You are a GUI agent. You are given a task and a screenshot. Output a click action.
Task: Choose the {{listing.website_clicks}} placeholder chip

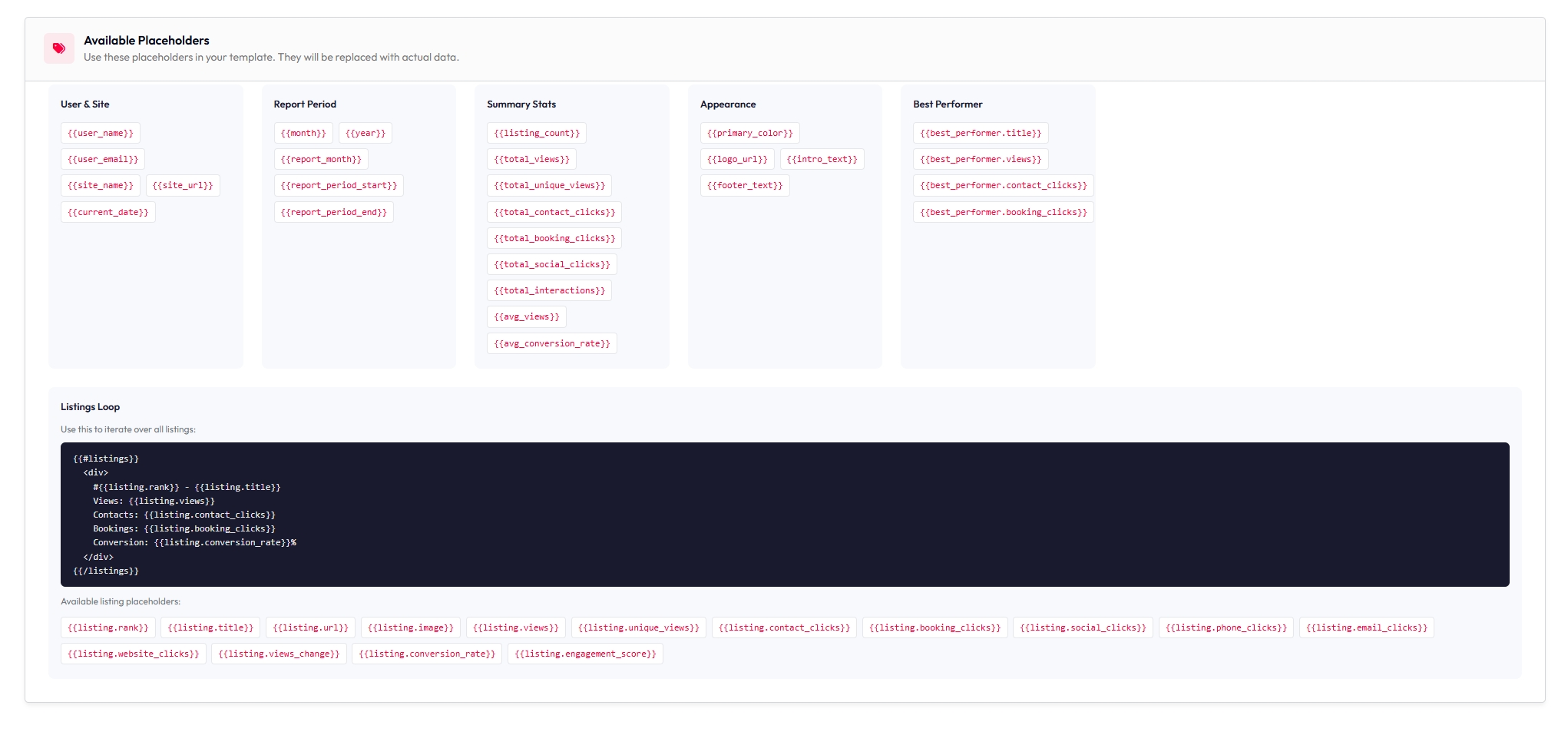pyautogui.click(x=134, y=654)
